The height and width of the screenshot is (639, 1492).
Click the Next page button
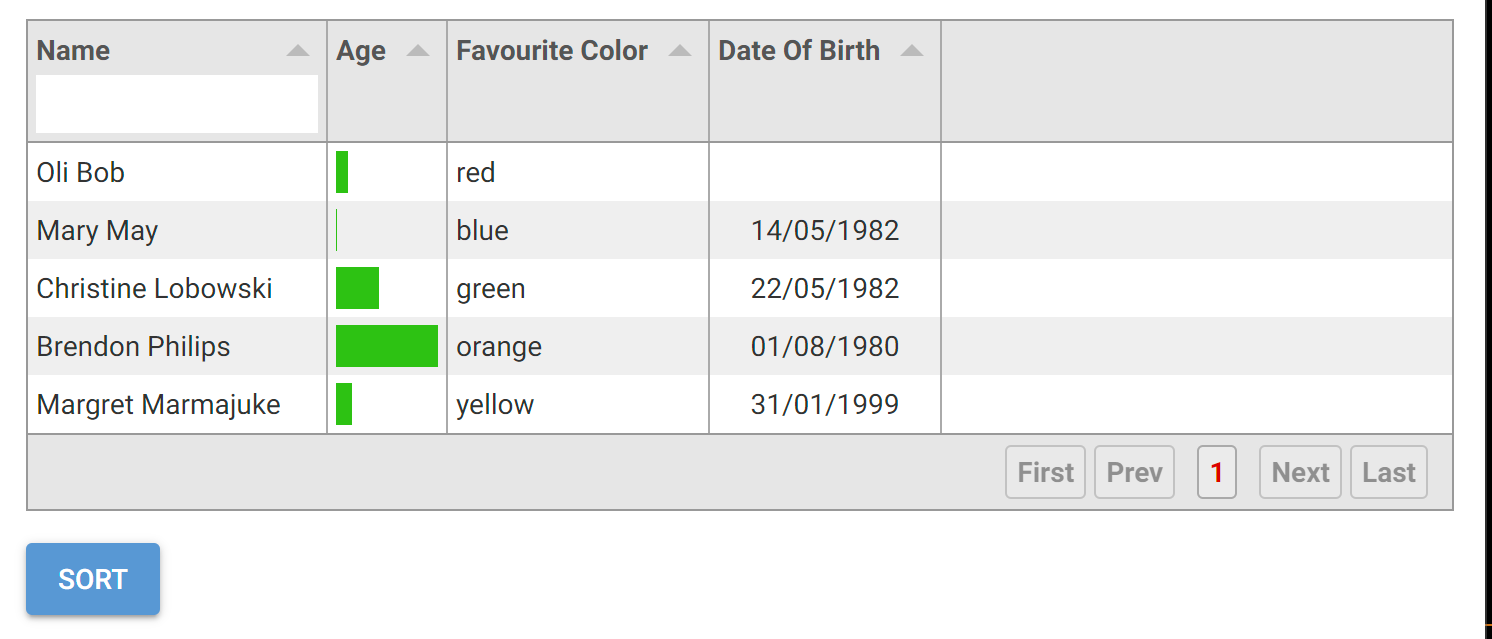coord(1300,473)
